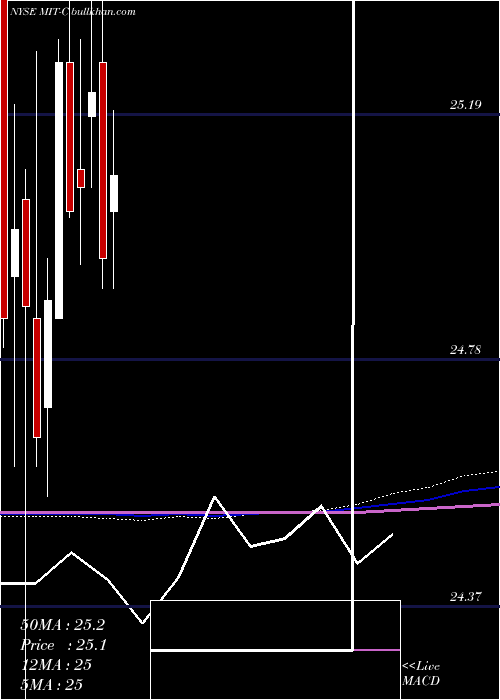Click the 5MA : 25 value
Screen dimensions: 500x700
click(x=52, y=684)
